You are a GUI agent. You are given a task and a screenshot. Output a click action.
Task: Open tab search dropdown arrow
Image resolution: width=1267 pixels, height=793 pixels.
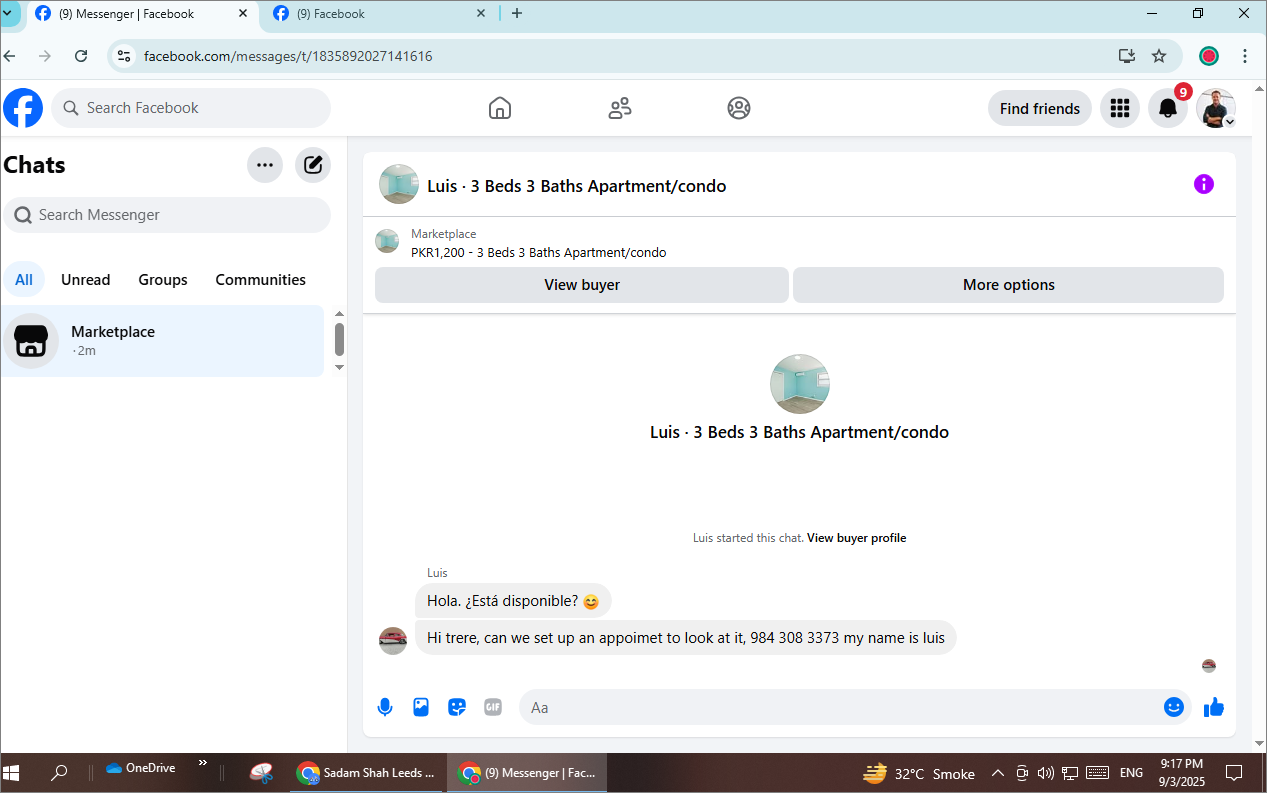[x=8, y=13]
